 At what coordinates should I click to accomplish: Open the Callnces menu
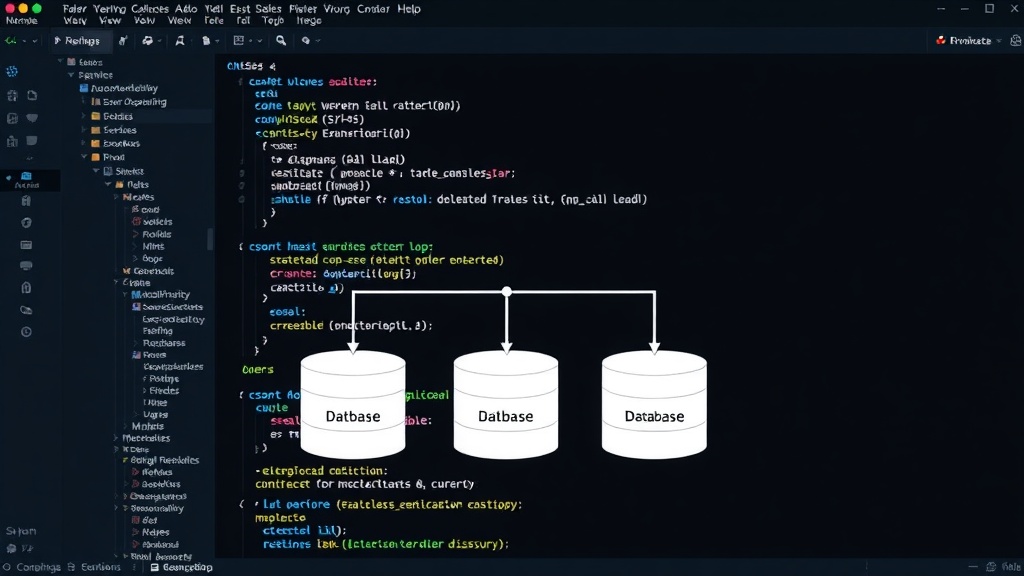pos(150,9)
